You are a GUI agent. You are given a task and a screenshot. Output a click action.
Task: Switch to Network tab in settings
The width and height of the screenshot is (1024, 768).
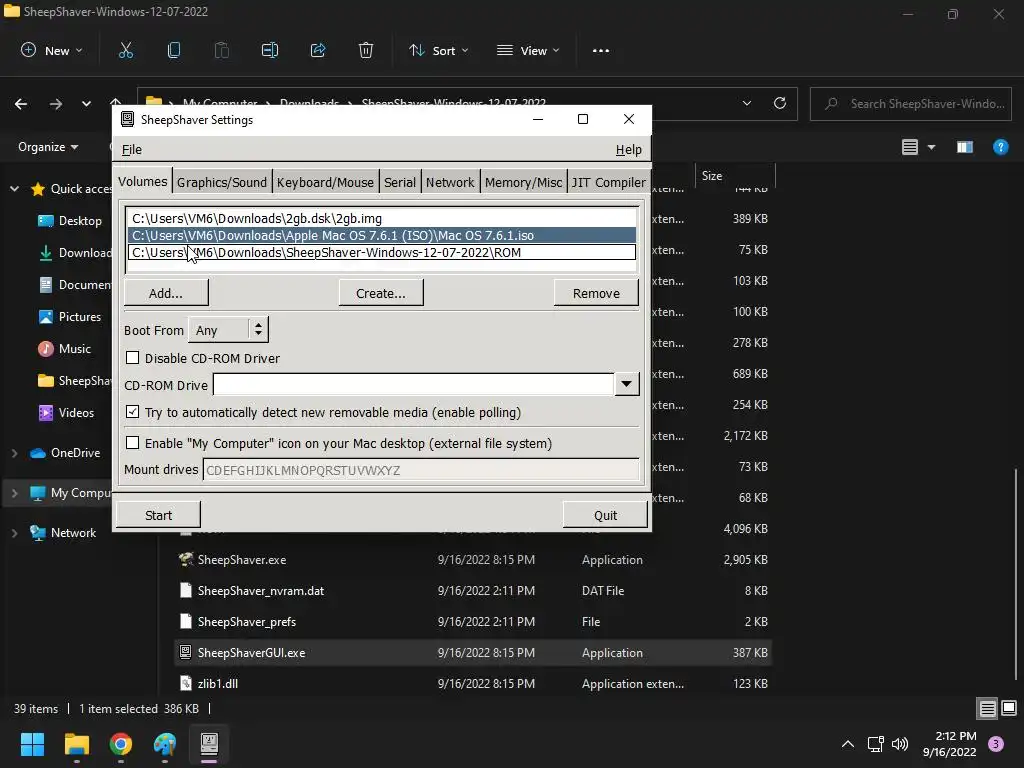point(450,182)
